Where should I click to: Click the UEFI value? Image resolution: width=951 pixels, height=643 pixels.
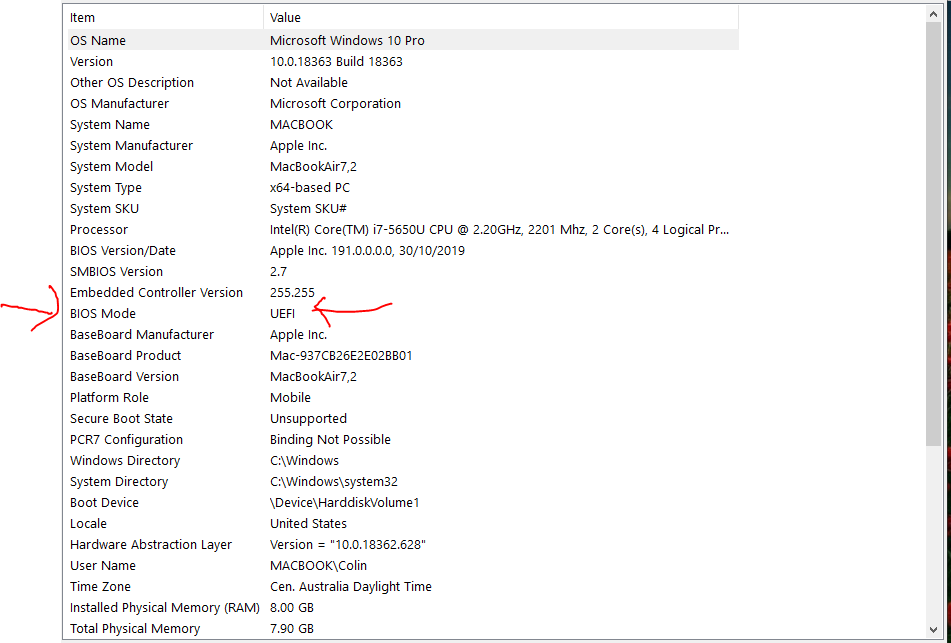pyautogui.click(x=283, y=314)
